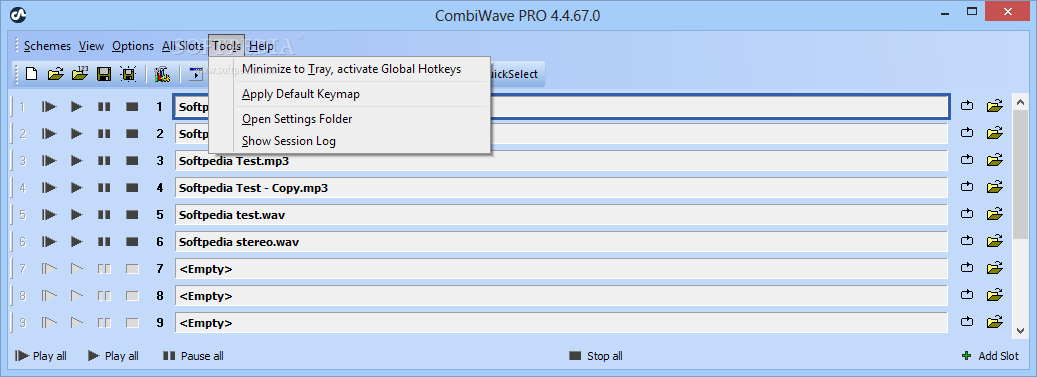Viewport: 1037px width, 377px height.
Task: Load a file into empty slot 7
Action: tap(995, 269)
